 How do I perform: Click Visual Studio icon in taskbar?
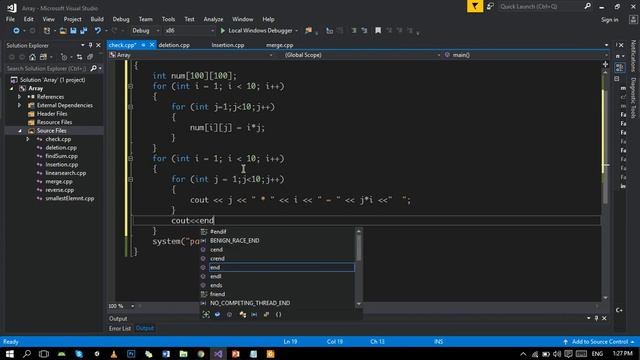218,354
